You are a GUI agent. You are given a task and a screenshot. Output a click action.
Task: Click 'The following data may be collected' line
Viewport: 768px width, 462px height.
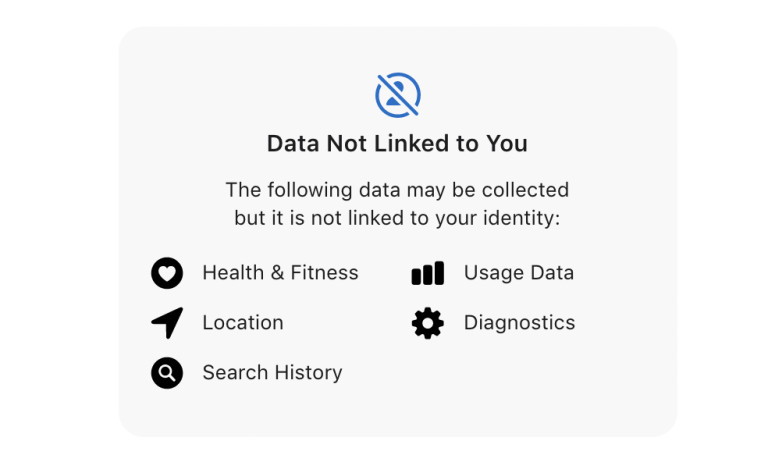pos(397,190)
